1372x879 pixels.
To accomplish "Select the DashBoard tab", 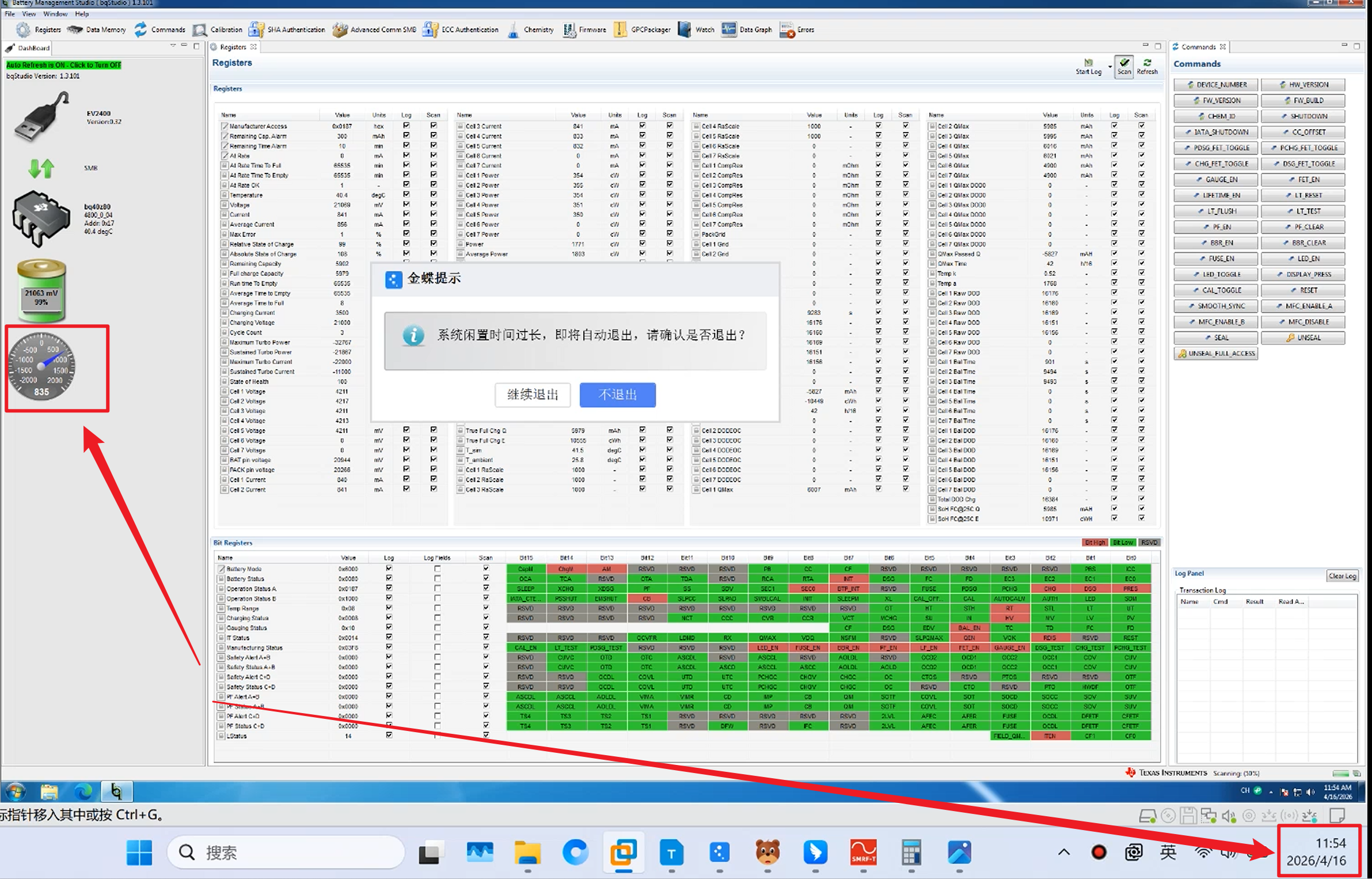I will tap(28, 48).
